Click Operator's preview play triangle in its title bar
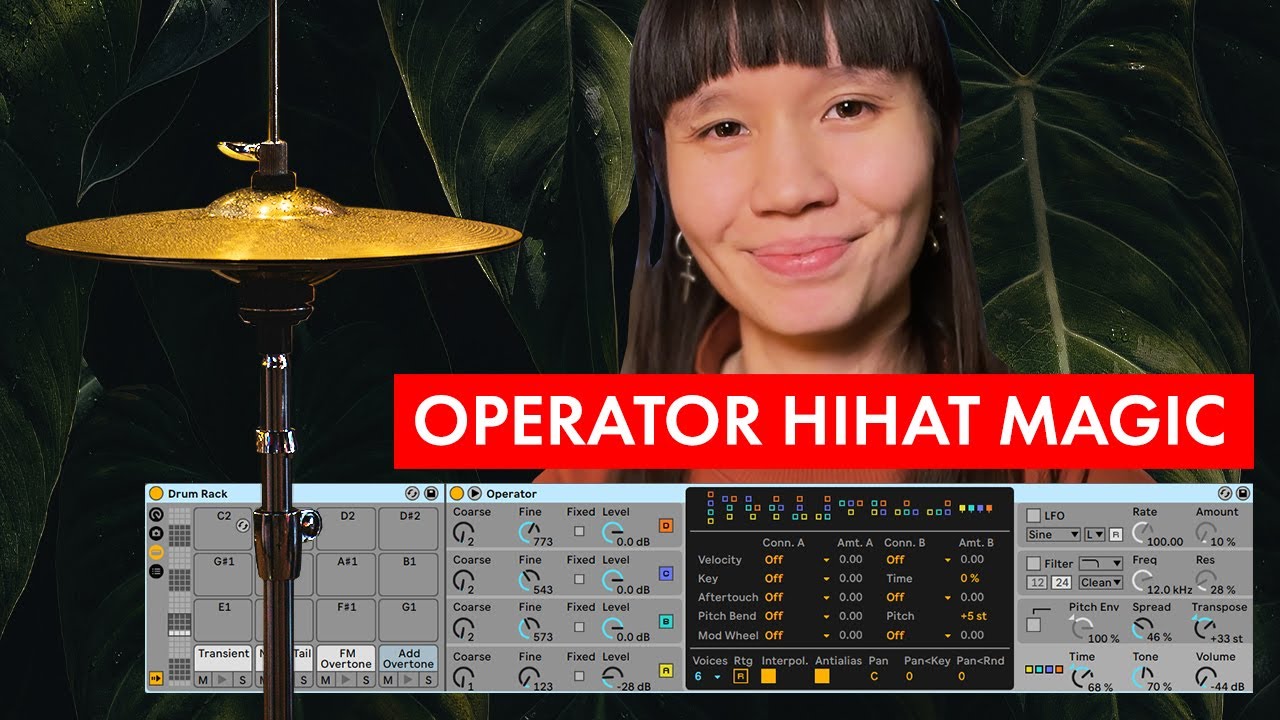Image resolution: width=1280 pixels, height=720 pixels. click(x=473, y=493)
